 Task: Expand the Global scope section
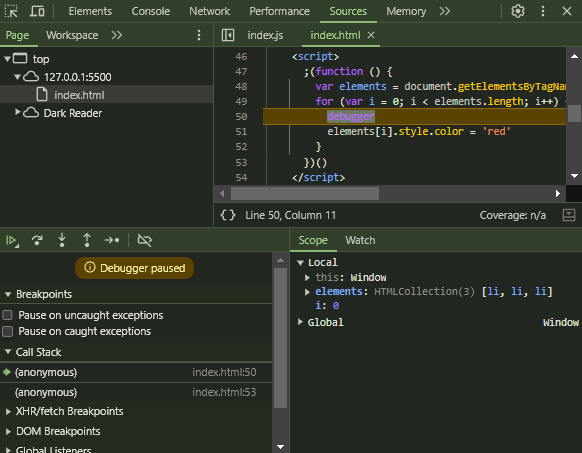[300, 322]
